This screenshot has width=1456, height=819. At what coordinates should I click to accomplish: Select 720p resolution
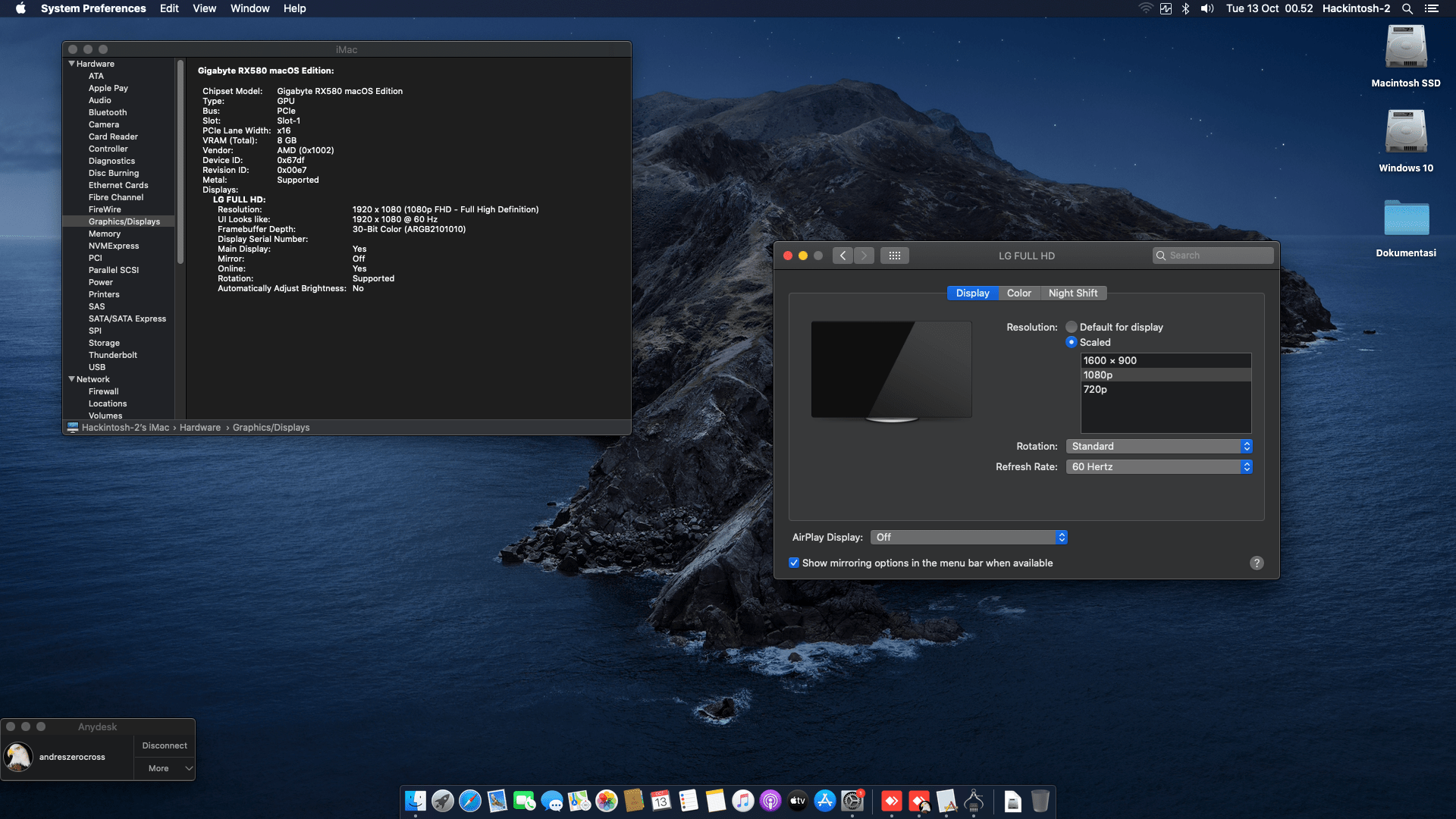1166,389
